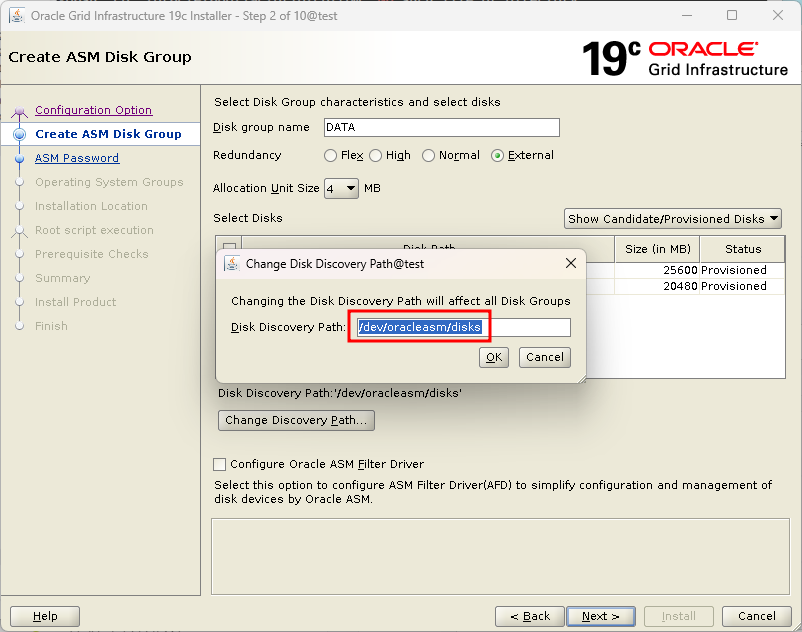Click the 25600 size cell
802x632 pixels.
[657, 270]
